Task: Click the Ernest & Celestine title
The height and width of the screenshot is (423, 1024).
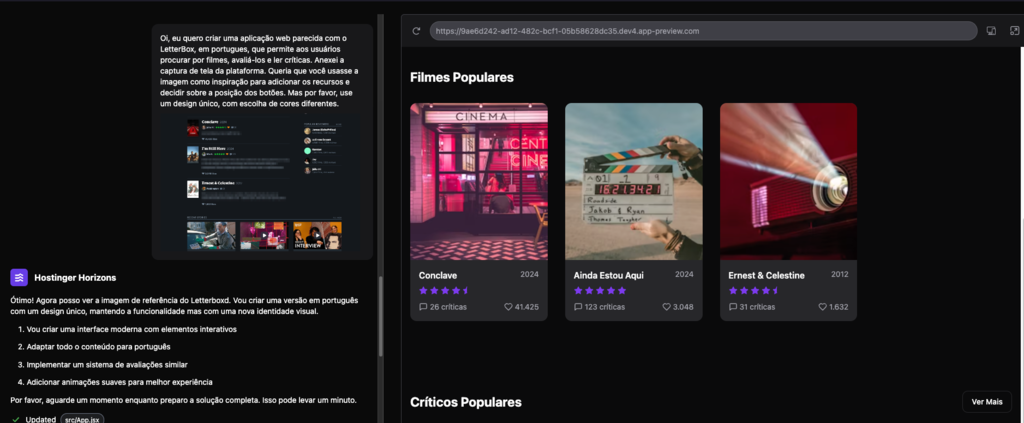Action: coord(767,275)
